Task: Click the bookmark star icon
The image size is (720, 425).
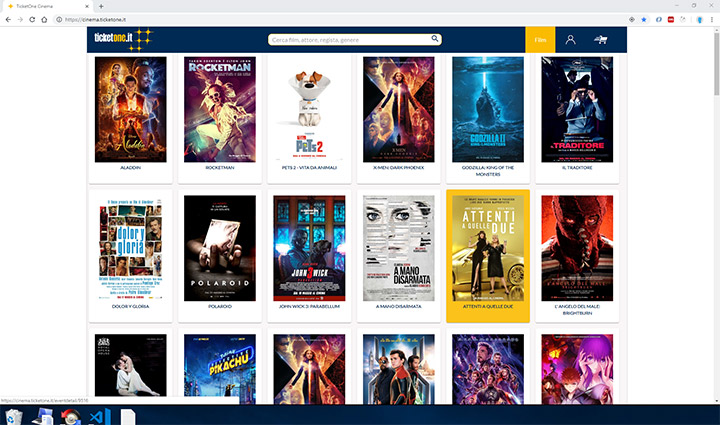Action: click(x=644, y=19)
